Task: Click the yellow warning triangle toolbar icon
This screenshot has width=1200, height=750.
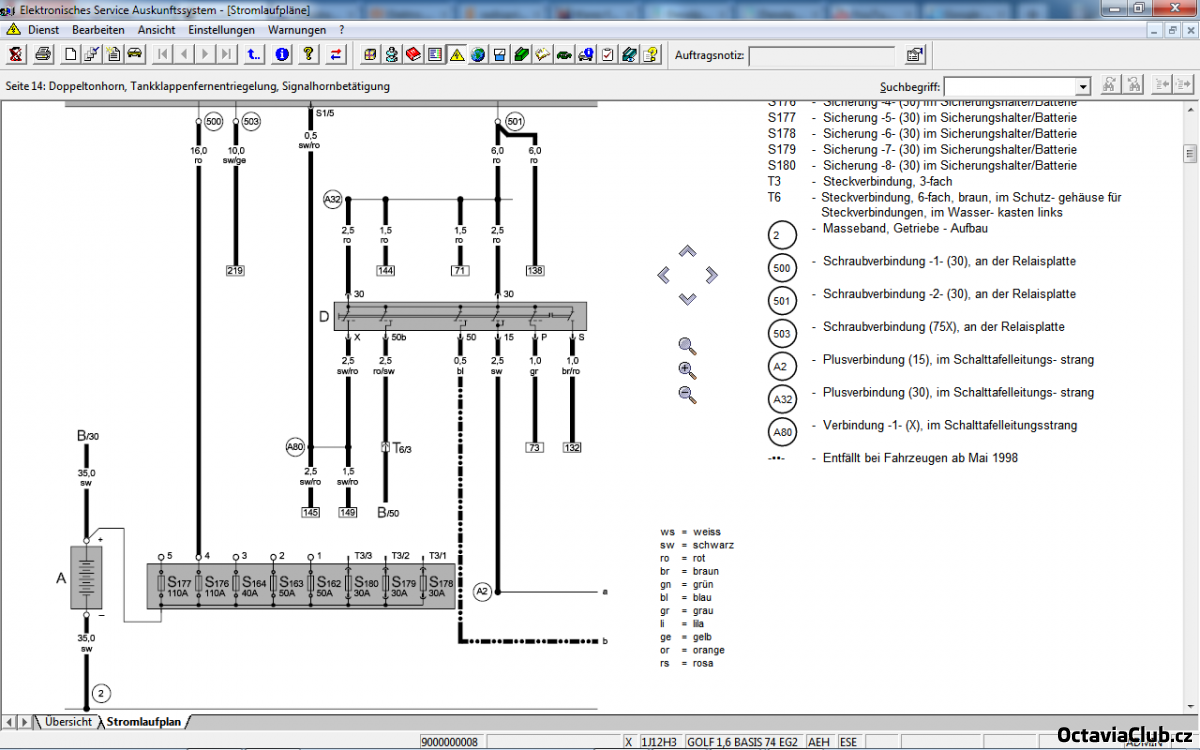Action: pos(456,54)
